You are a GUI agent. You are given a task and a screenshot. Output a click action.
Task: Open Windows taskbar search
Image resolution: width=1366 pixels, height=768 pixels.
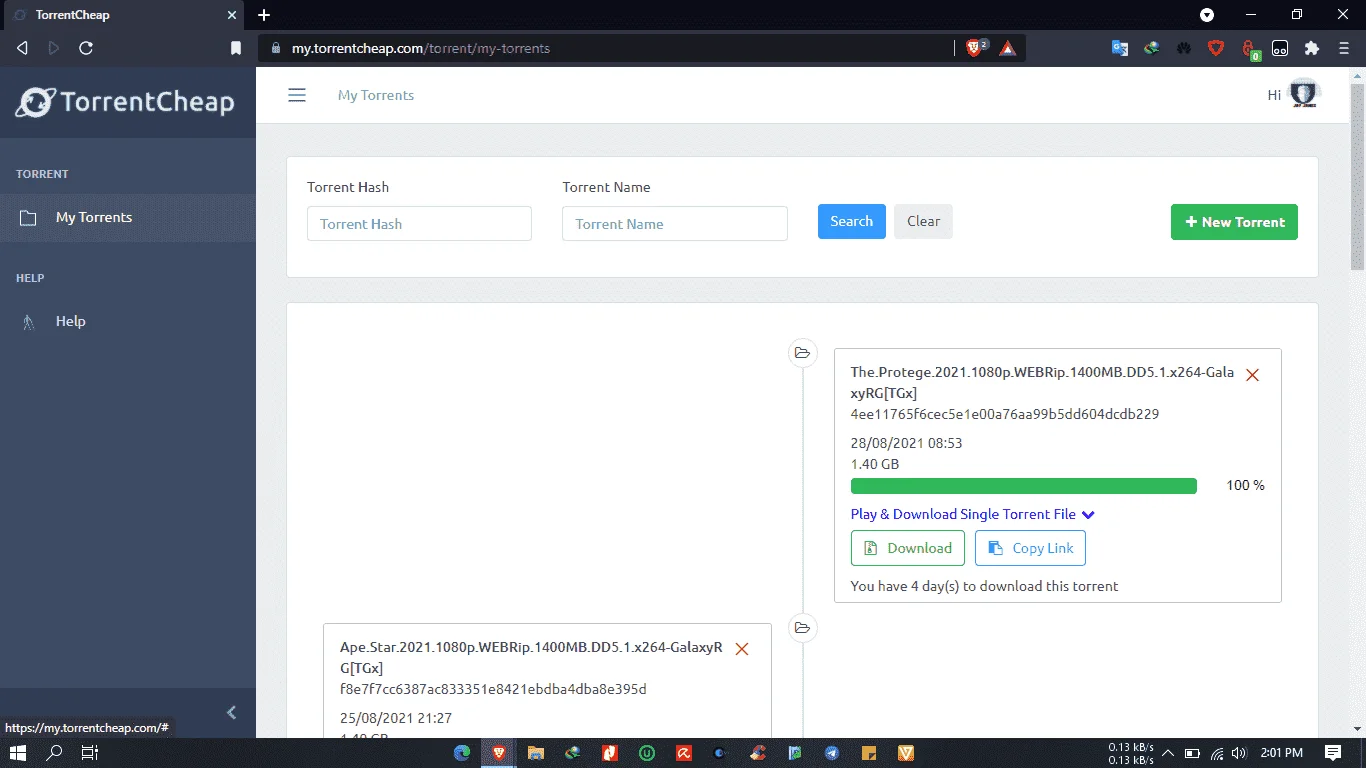click(x=54, y=753)
